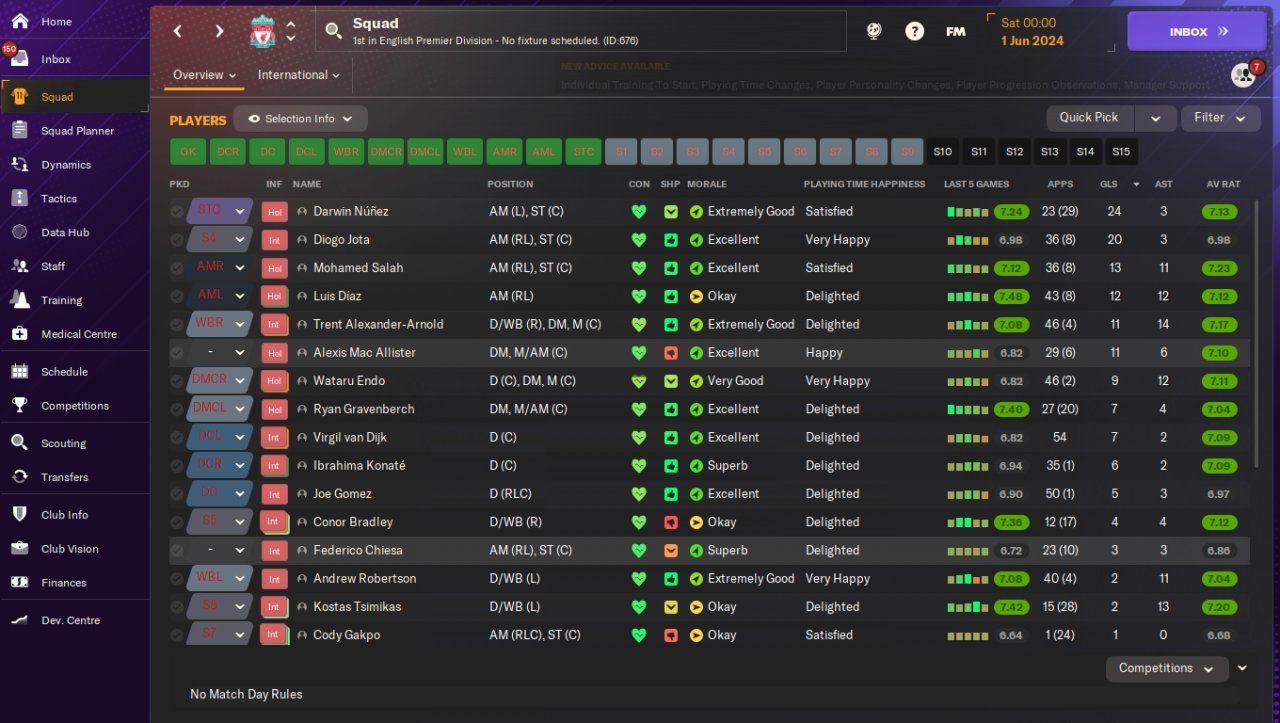Select the S15 substitute chip

pyautogui.click(x=1121, y=152)
